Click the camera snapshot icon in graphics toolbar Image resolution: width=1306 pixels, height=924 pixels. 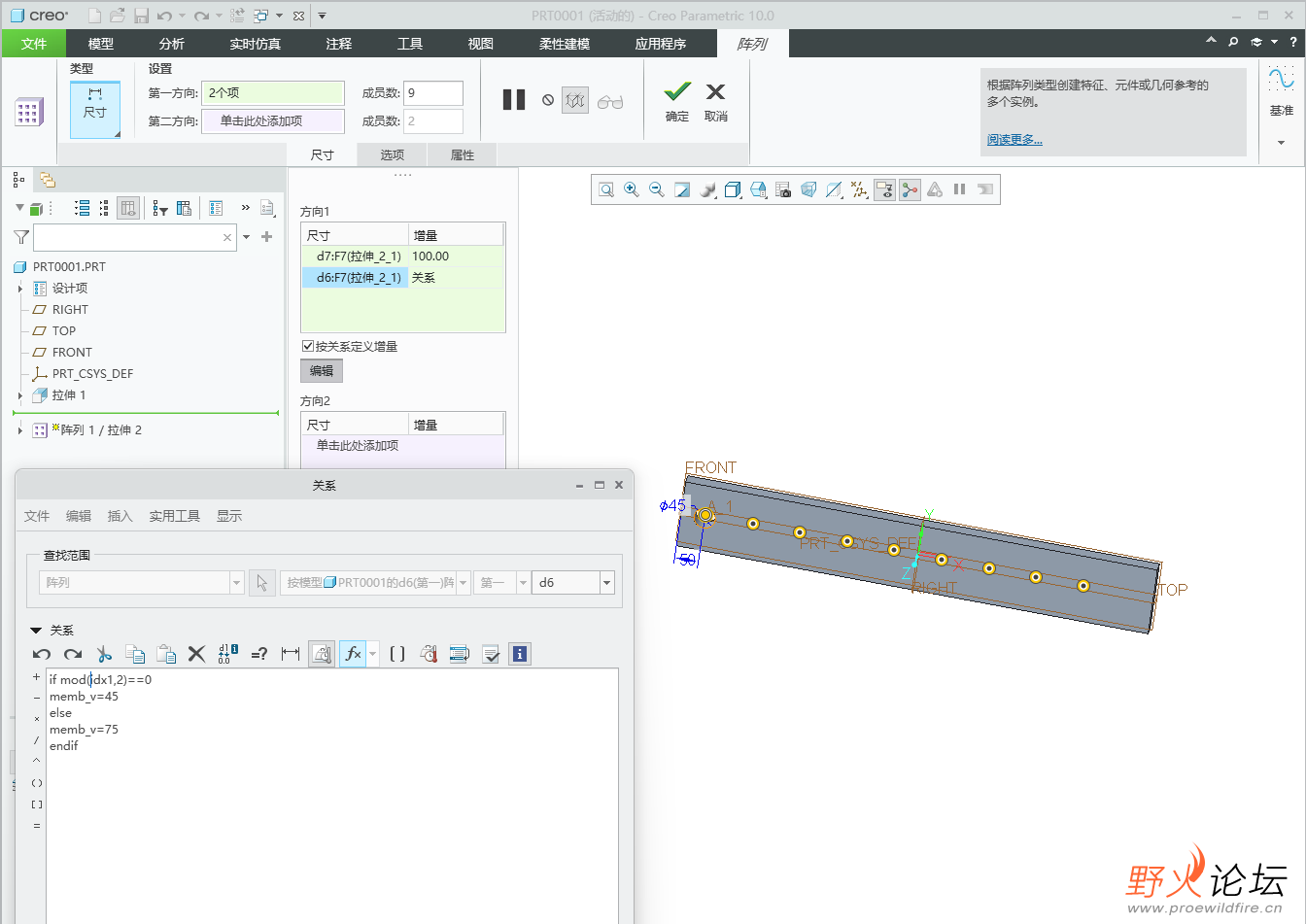pos(783,189)
